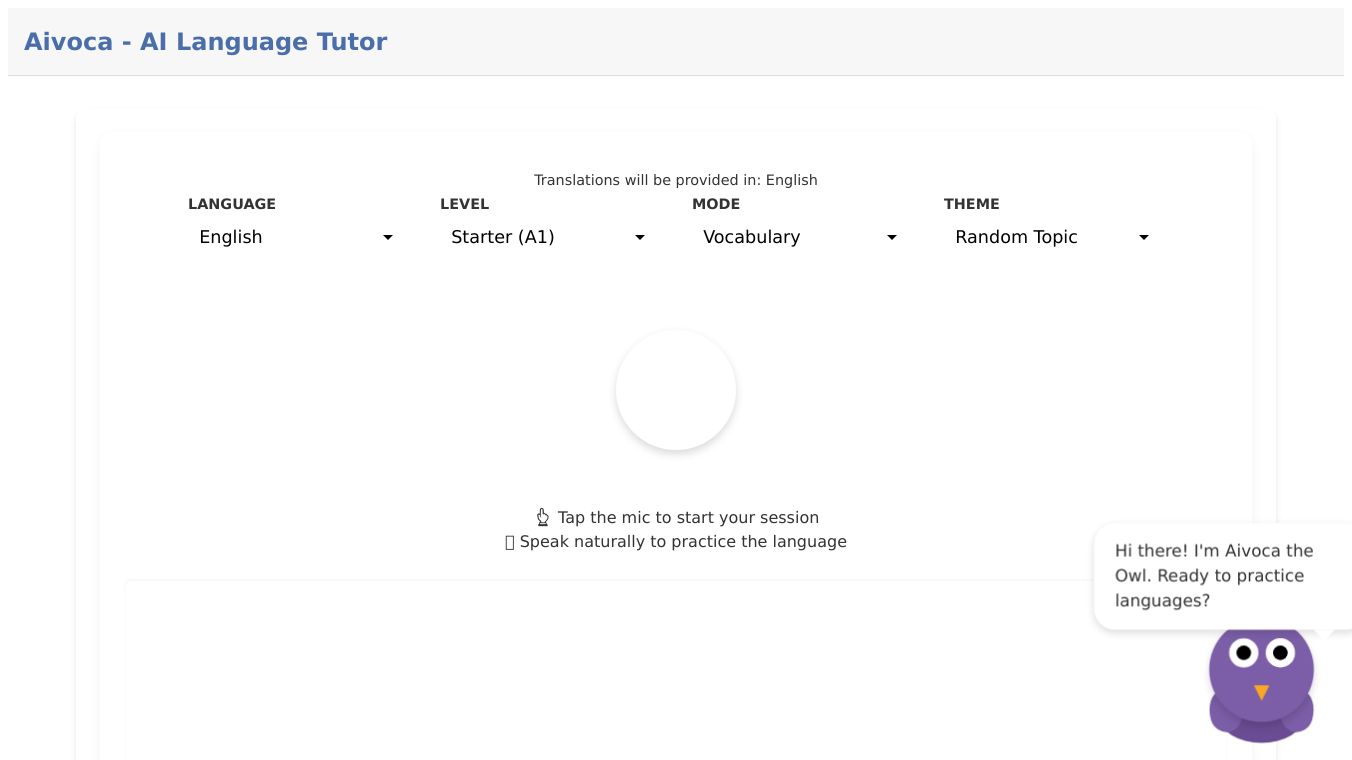Click inside the empty conversation transcript box
The image size is (1352, 760).
pyautogui.click(x=600, y=670)
